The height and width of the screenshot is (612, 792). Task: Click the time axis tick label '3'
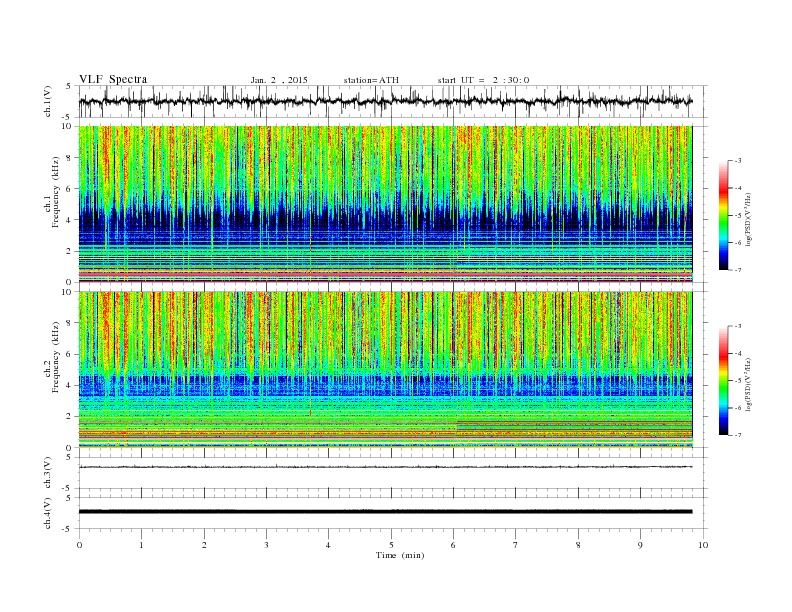266,545
